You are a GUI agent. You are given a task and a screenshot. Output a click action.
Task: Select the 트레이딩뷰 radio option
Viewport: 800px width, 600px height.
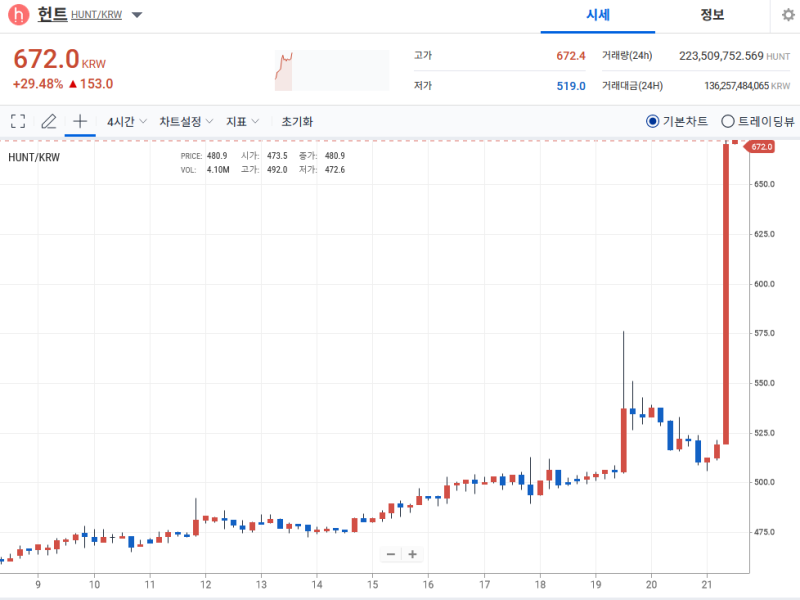point(728,121)
